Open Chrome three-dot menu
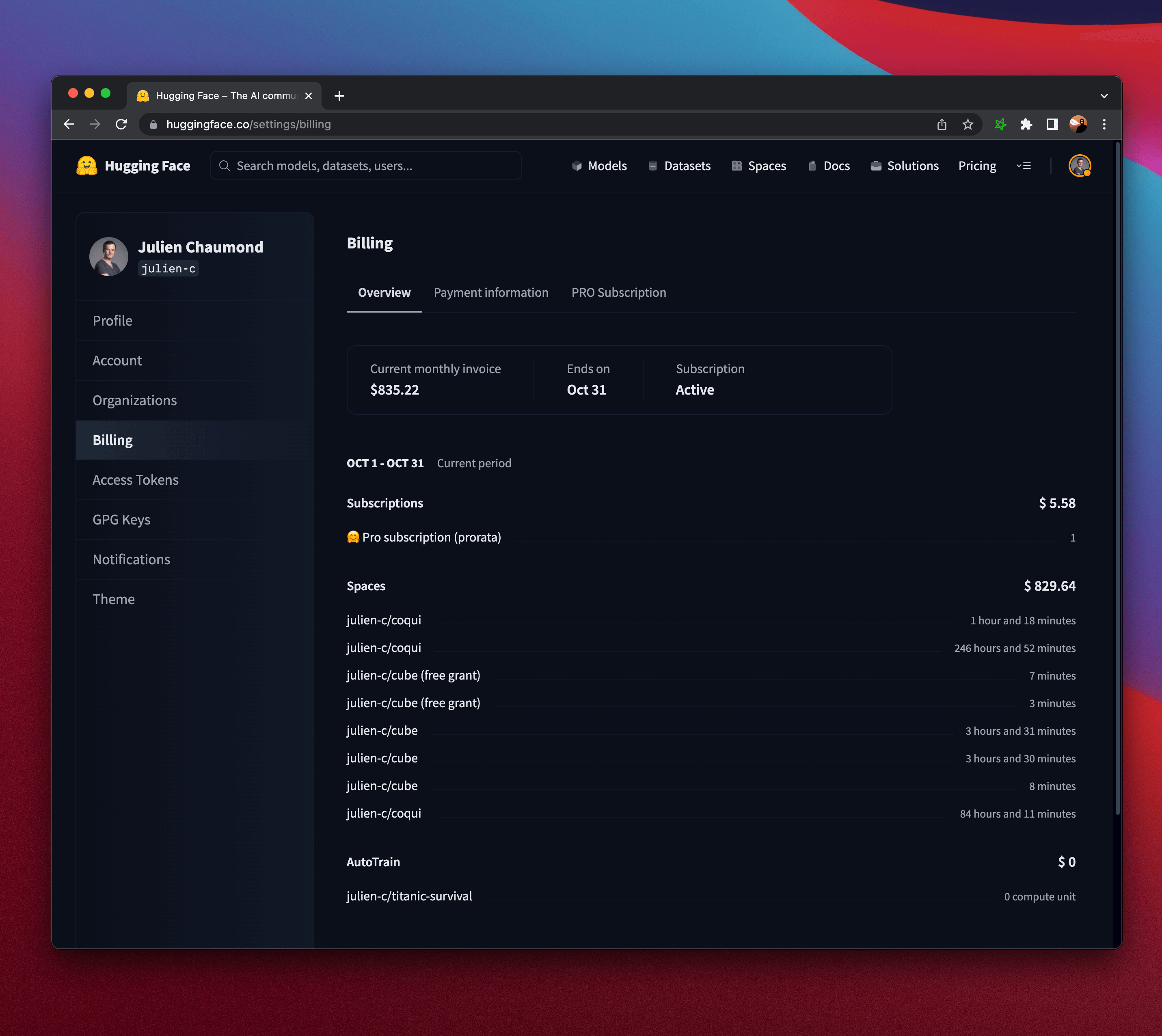The image size is (1162, 1036). point(1104,124)
